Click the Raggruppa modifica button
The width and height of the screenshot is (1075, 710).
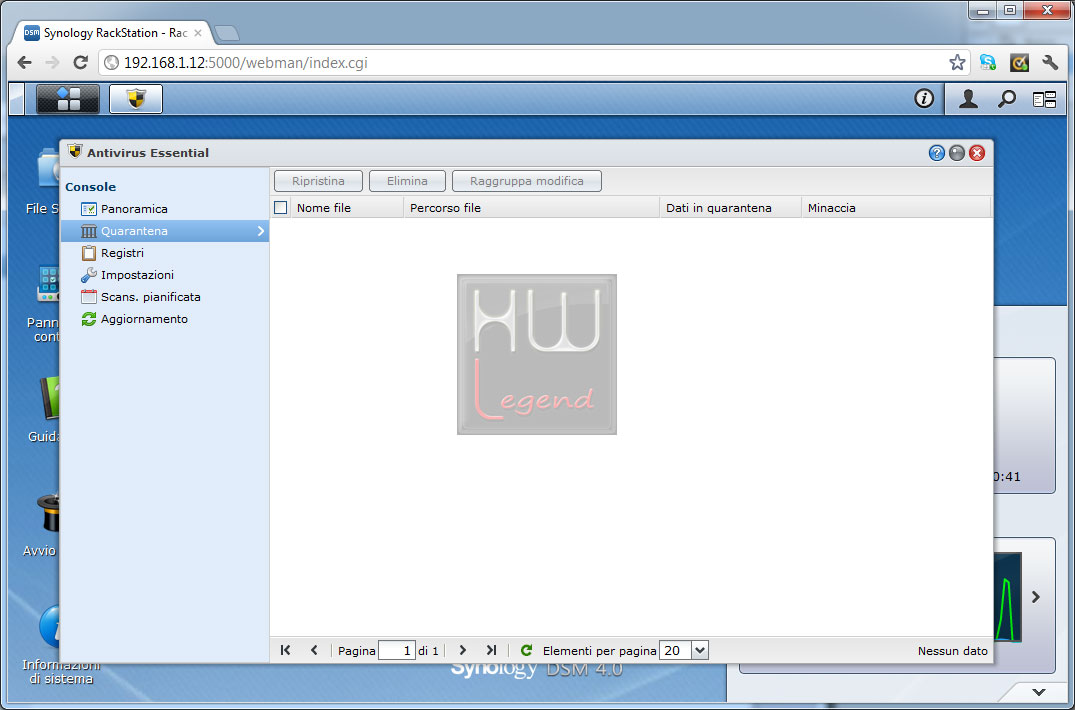click(x=527, y=181)
